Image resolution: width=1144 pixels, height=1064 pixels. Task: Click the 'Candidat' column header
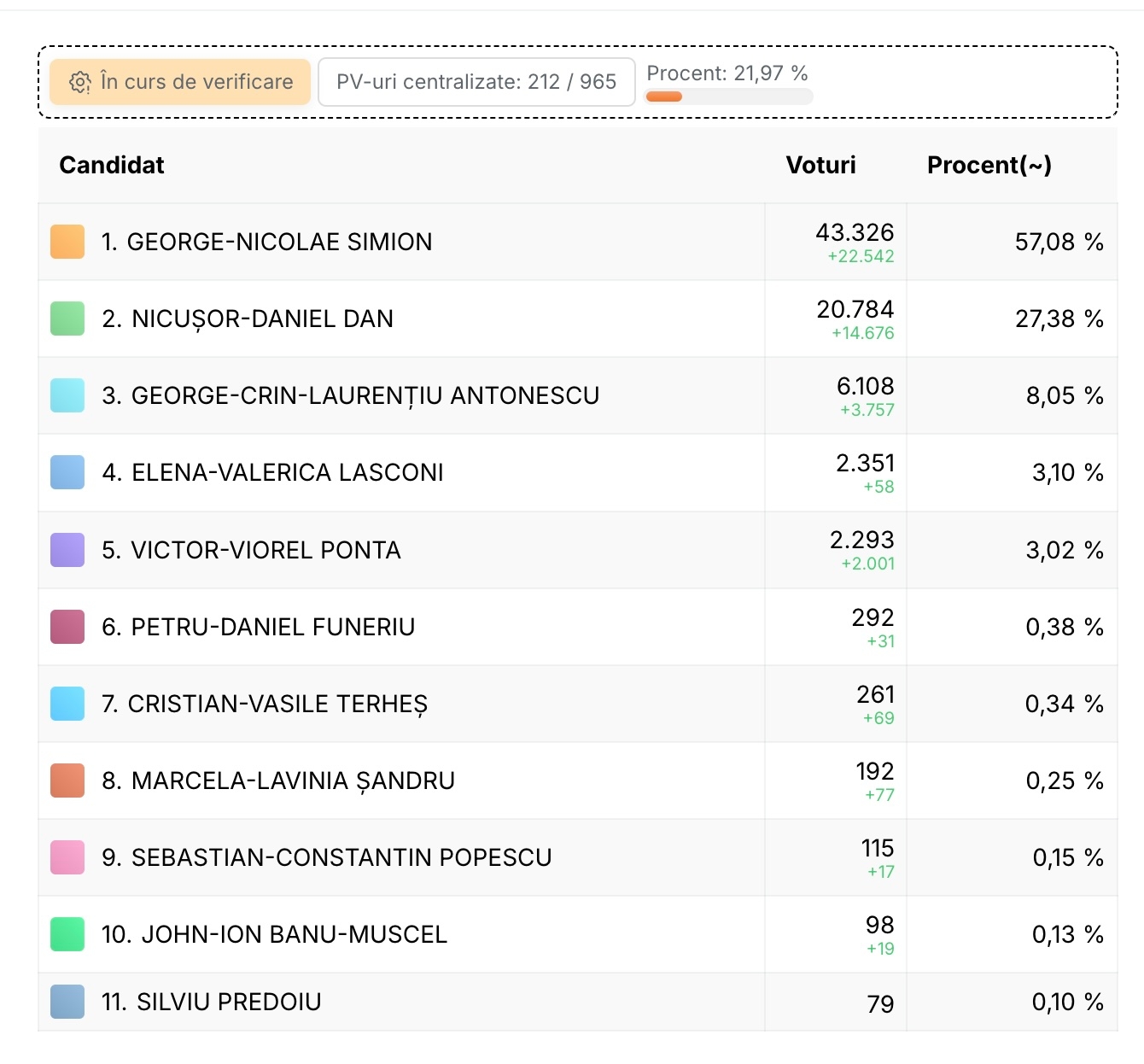(x=112, y=165)
